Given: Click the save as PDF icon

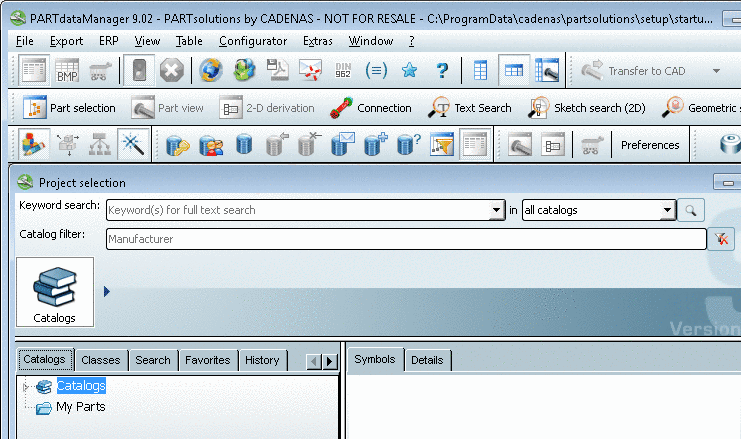Looking at the screenshot, I should tap(277, 71).
